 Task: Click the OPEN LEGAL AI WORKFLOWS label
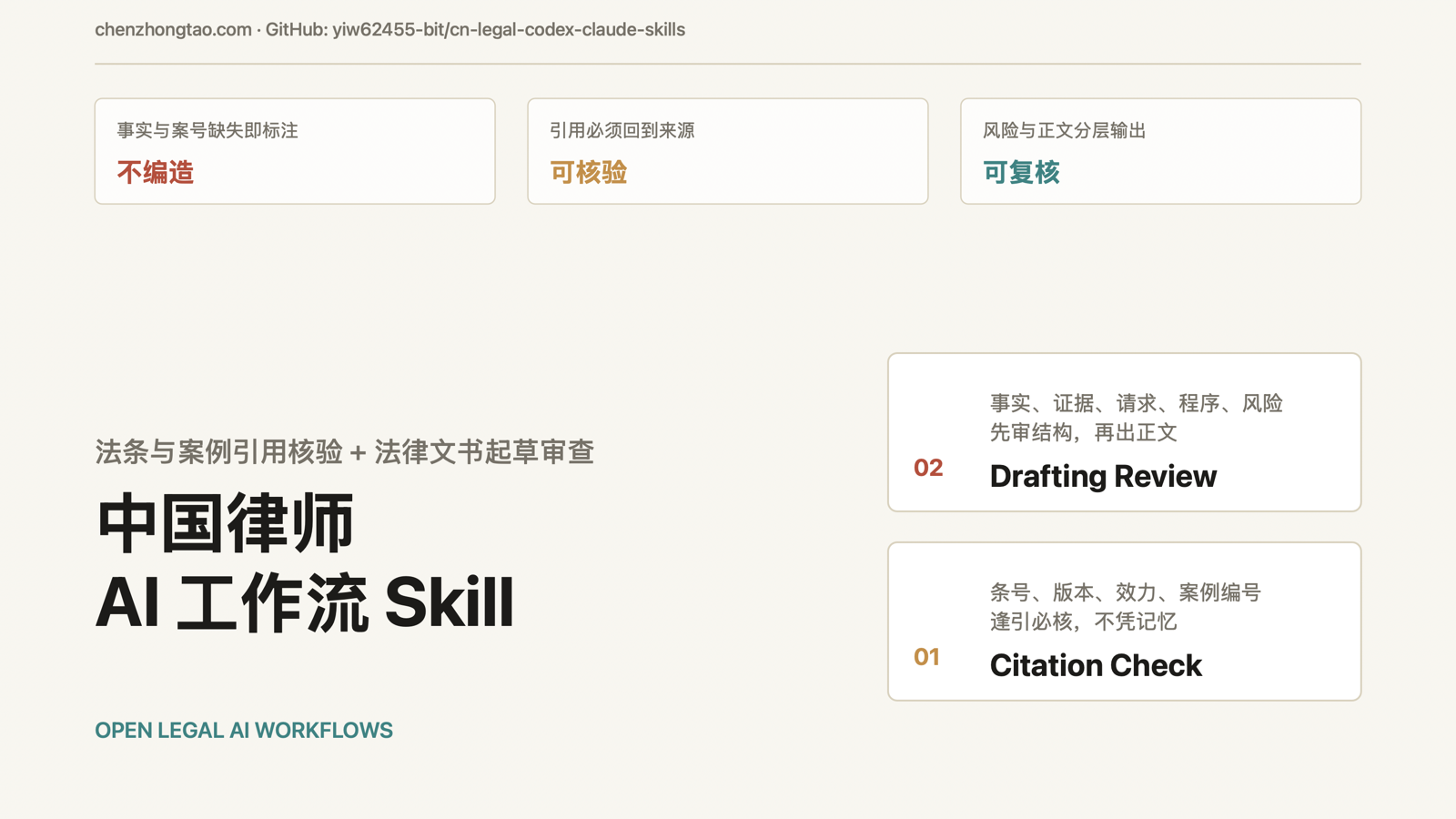244,731
